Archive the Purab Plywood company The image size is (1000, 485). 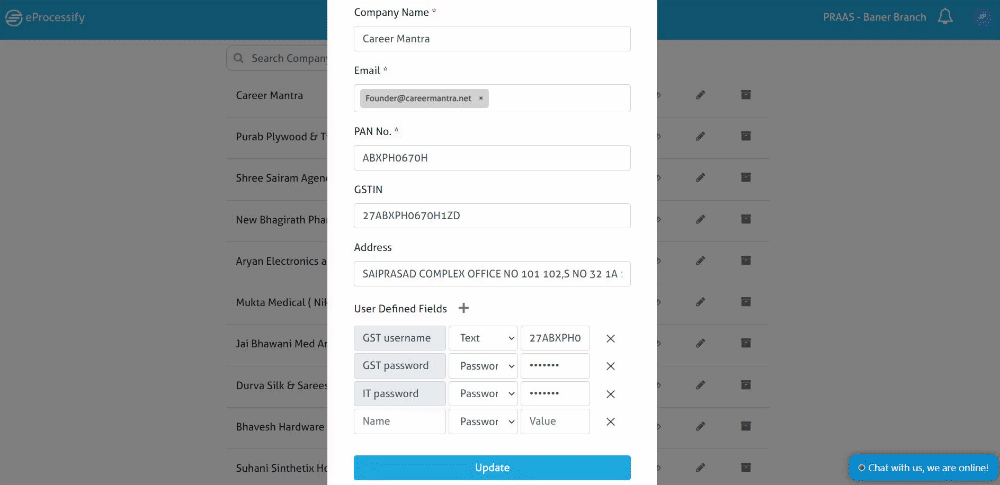[x=746, y=136]
